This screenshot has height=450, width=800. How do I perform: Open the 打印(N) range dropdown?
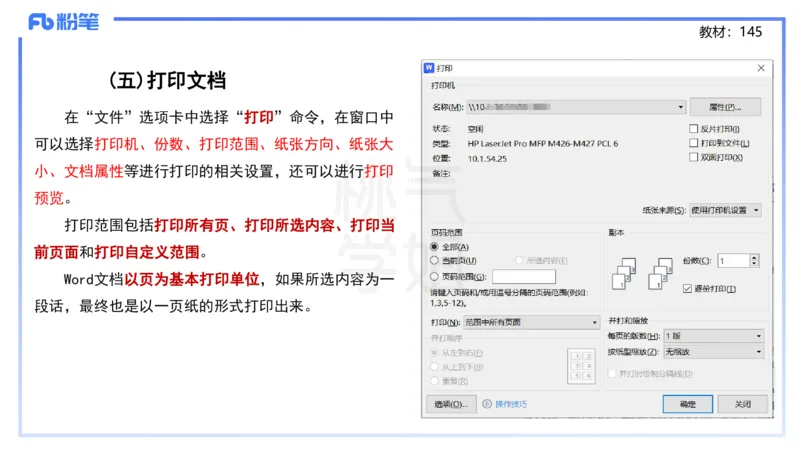point(531,322)
